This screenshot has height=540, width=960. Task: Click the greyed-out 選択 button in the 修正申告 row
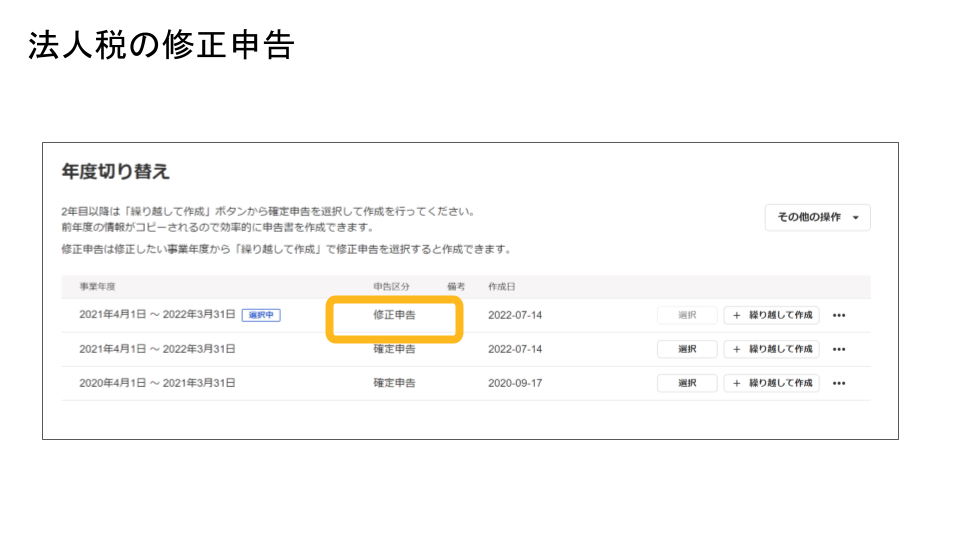point(687,315)
